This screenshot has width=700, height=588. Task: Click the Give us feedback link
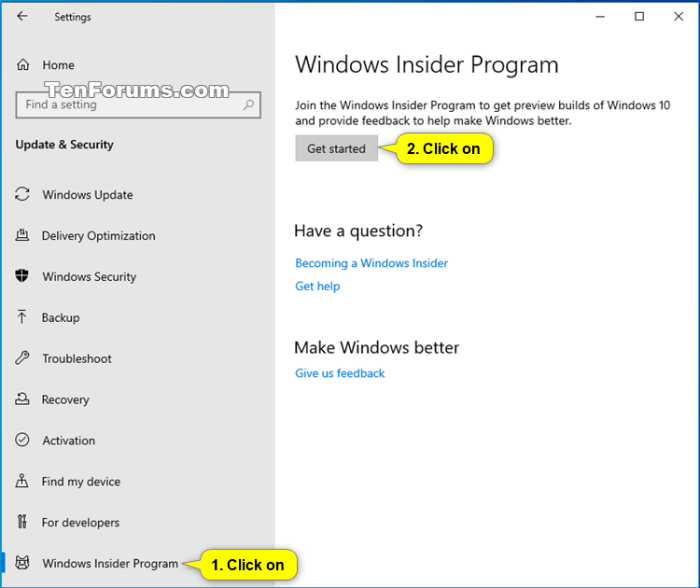click(340, 373)
